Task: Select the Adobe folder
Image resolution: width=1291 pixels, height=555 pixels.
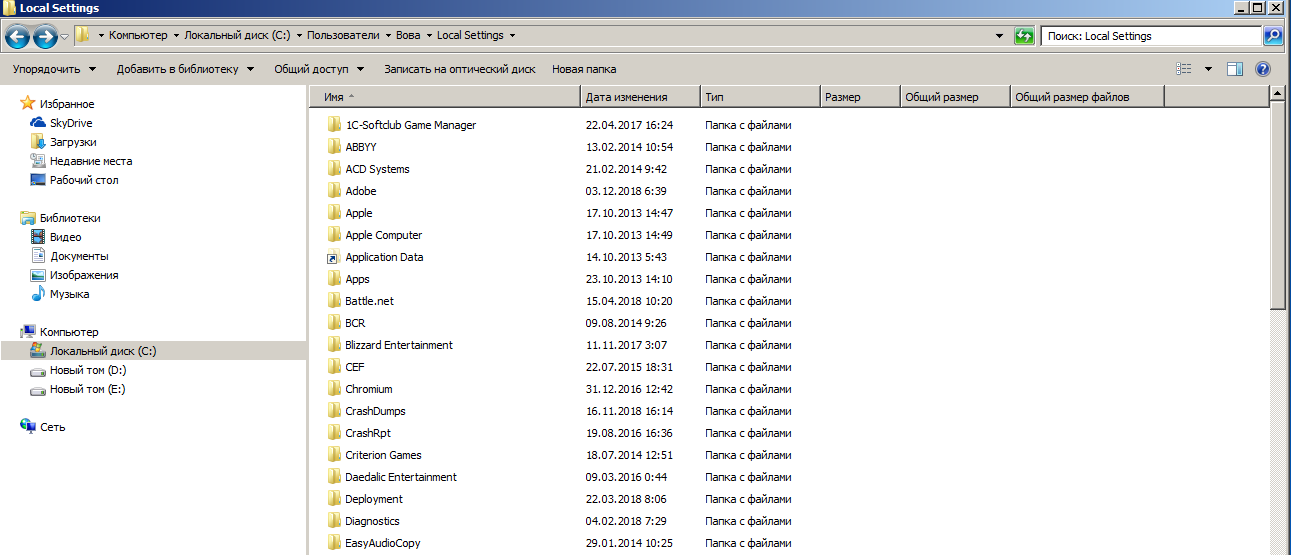Action: [x=360, y=191]
